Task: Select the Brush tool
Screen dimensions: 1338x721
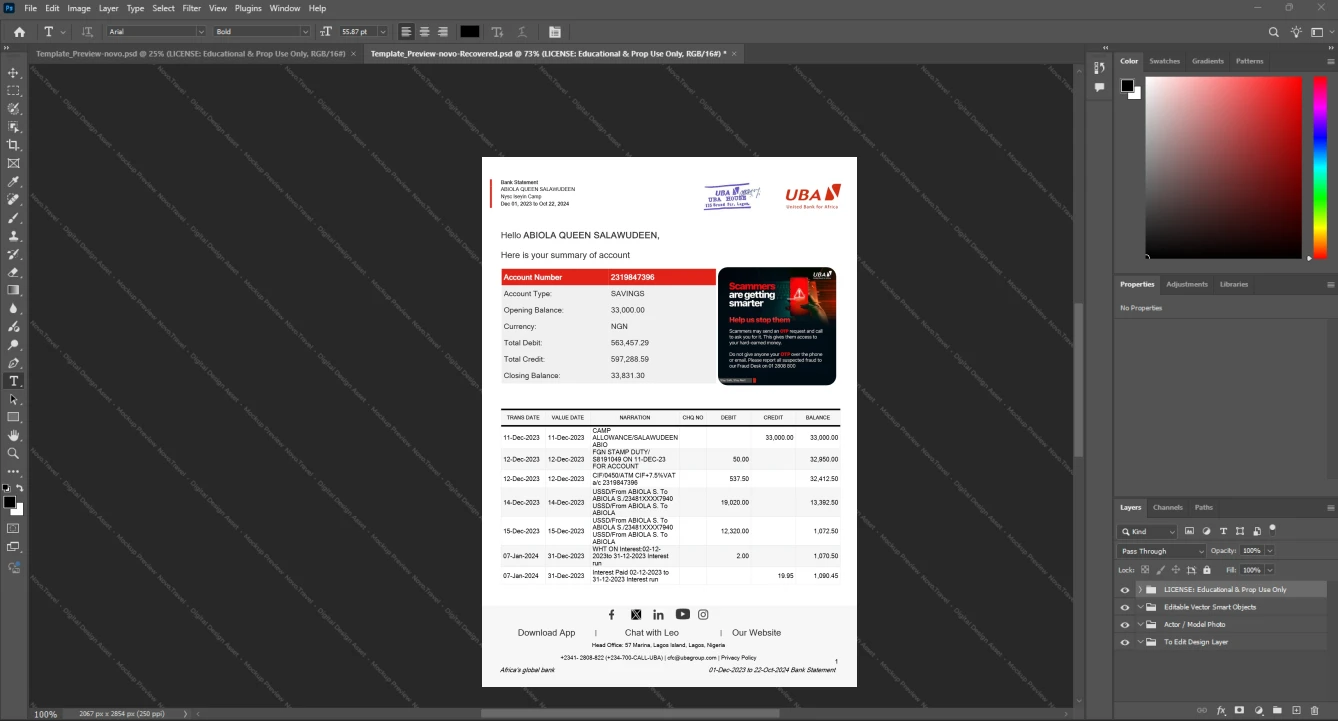Action: (14, 218)
